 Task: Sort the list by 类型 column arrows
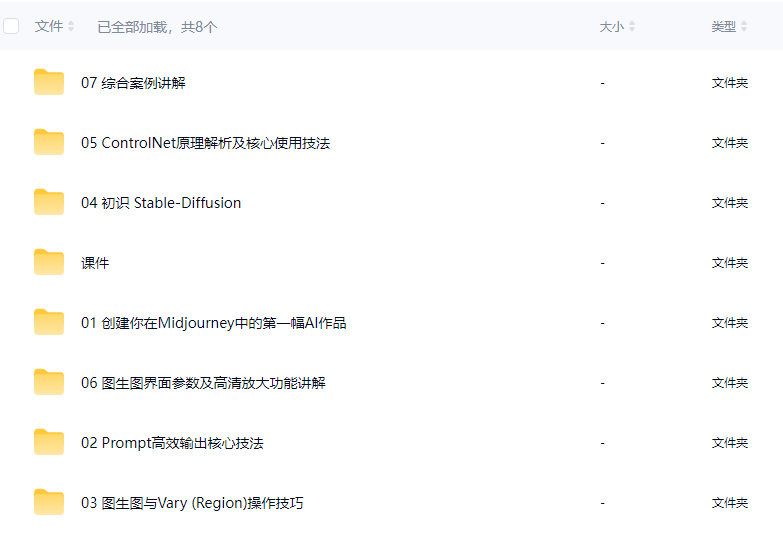pos(744,27)
